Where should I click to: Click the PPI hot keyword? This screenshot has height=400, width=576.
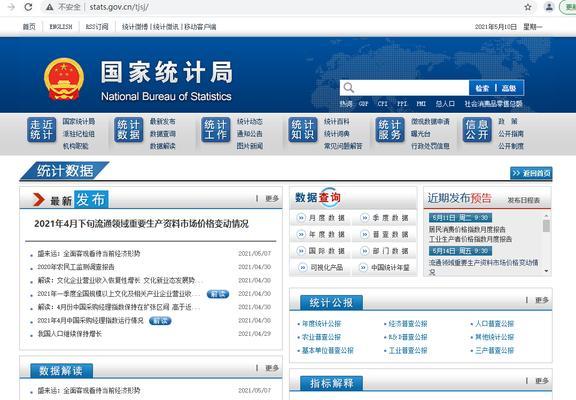tap(402, 104)
